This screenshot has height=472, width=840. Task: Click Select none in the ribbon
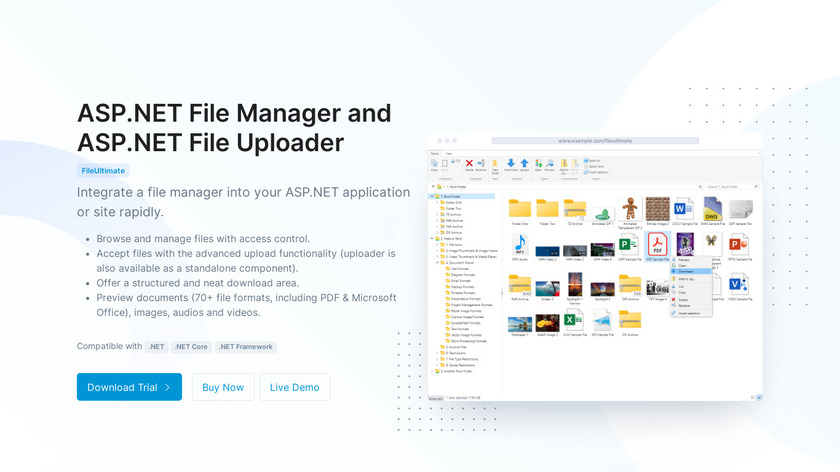pos(594,167)
